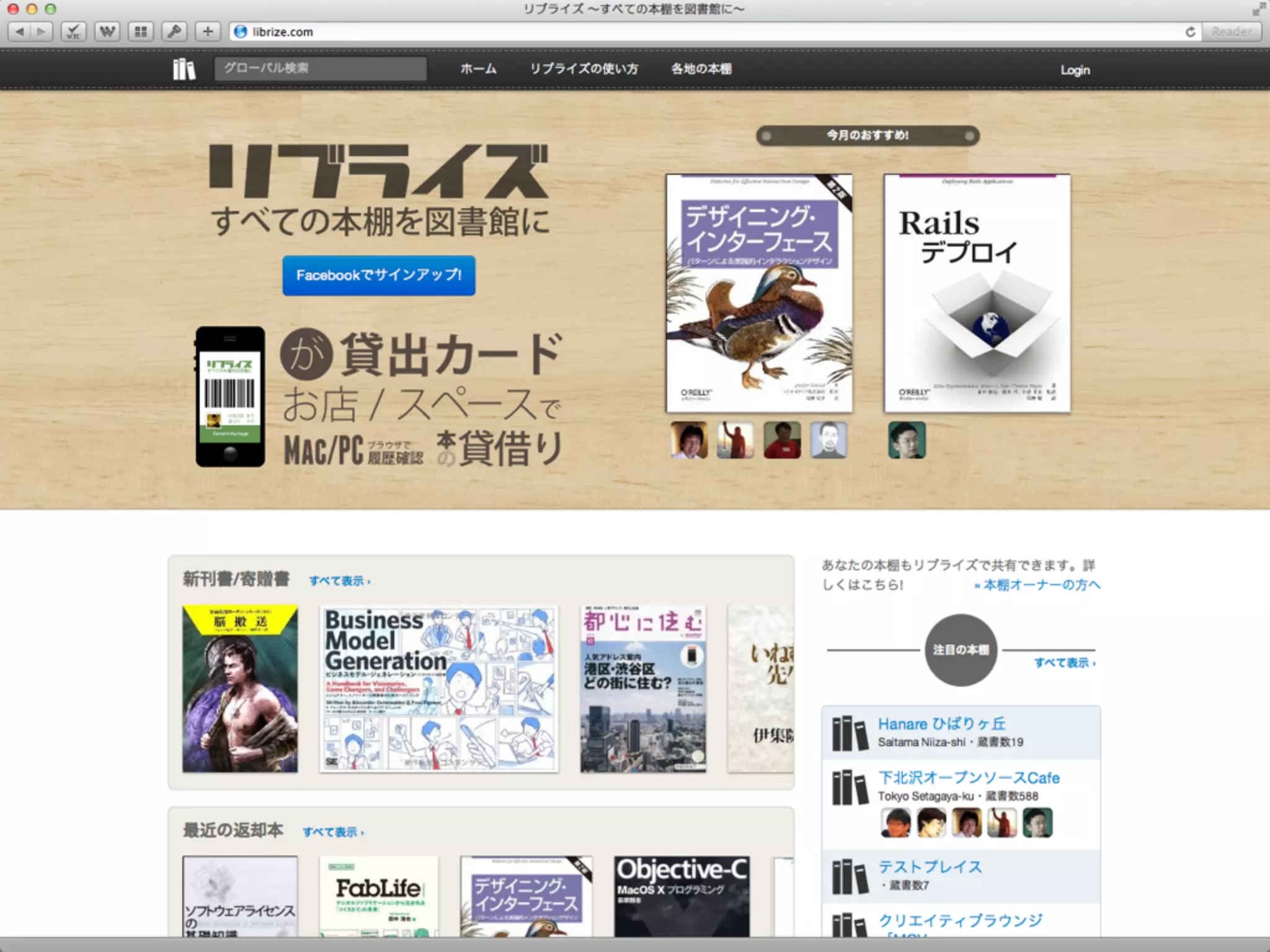Open the 各地の本棚 menu item
The width and height of the screenshot is (1270, 952).
pos(701,69)
